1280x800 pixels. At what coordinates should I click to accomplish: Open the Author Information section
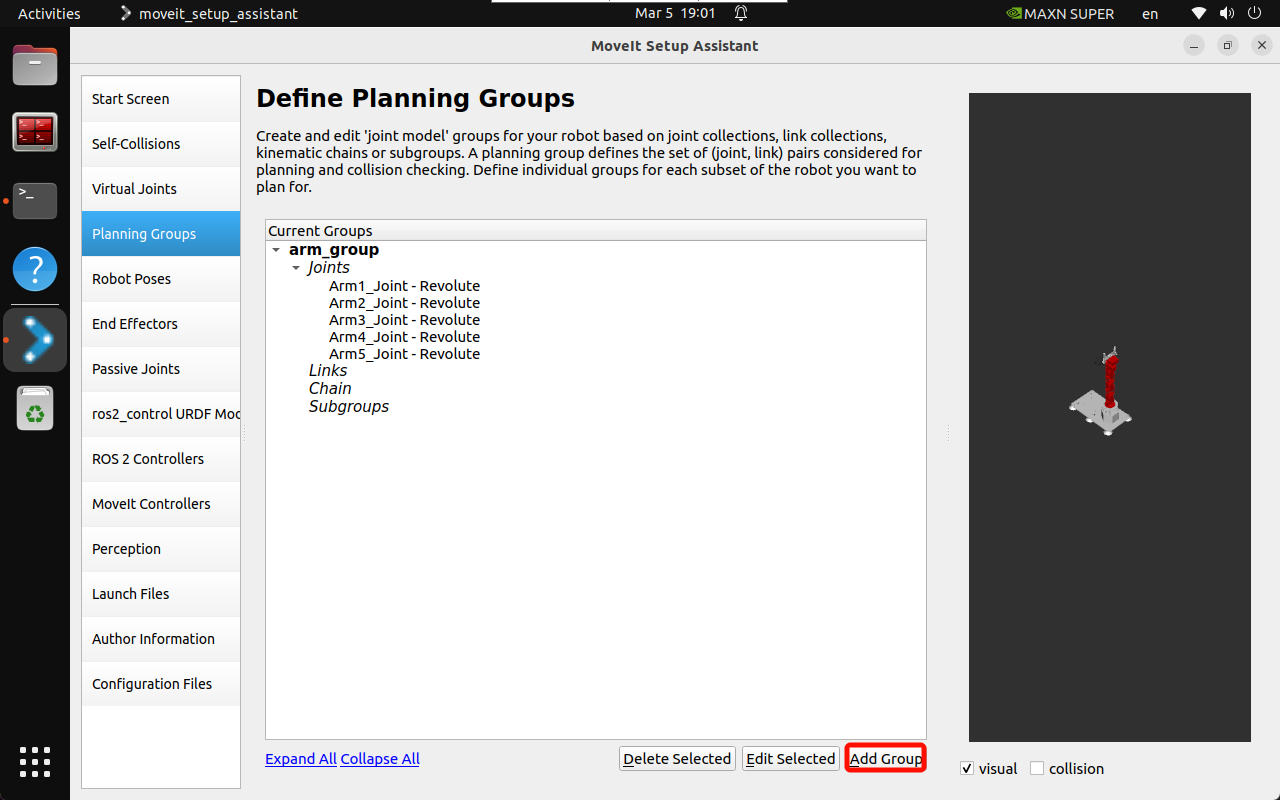161,639
